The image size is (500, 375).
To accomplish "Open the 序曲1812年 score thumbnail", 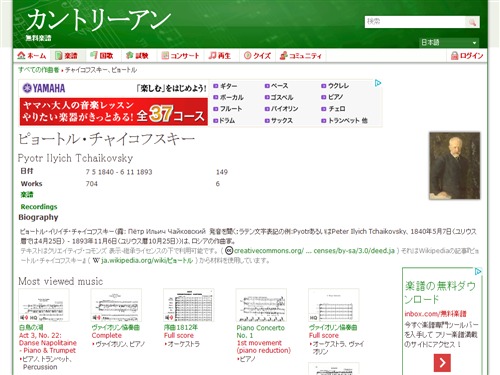I will (x=189, y=305).
